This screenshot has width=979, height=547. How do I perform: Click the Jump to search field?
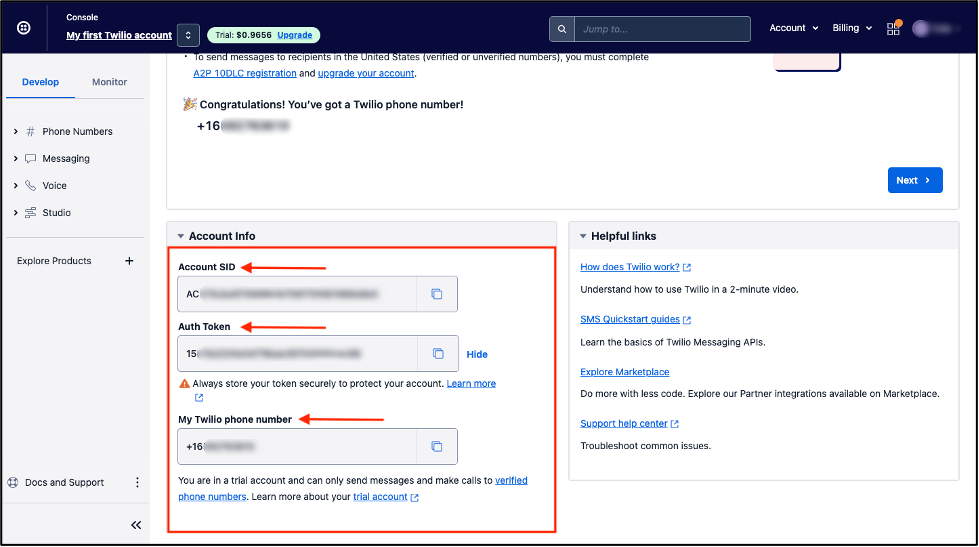(662, 29)
